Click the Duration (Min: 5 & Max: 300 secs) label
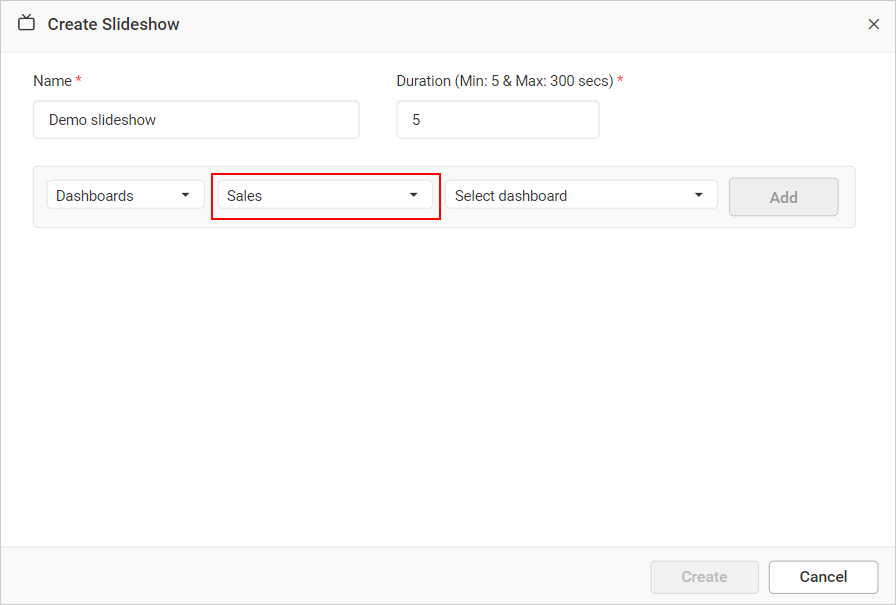896x605 pixels. click(503, 80)
